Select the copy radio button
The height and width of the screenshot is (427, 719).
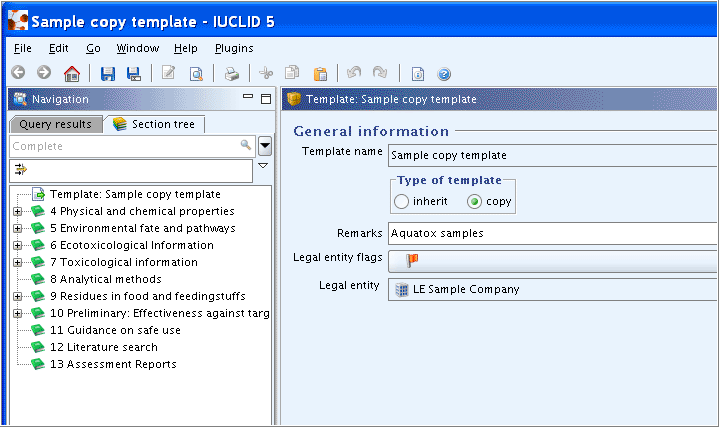click(474, 201)
